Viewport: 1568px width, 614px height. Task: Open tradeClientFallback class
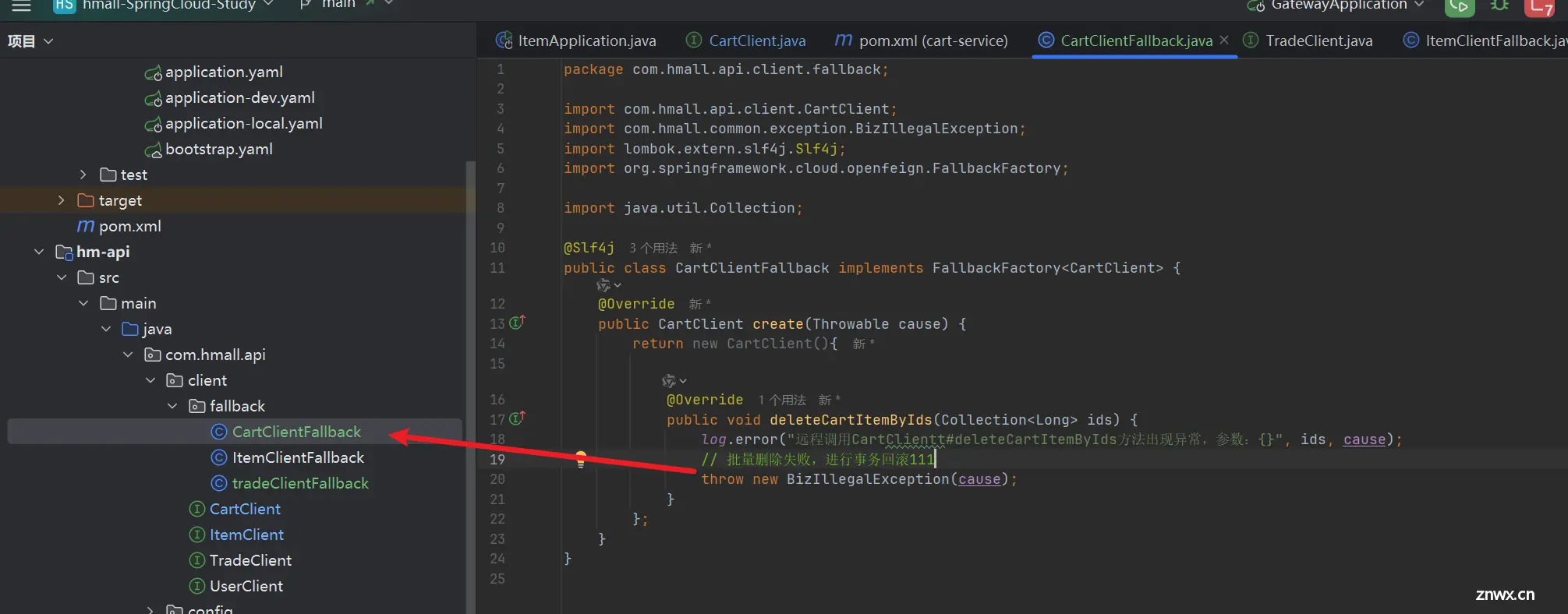pyautogui.click(x=300, y=483)
